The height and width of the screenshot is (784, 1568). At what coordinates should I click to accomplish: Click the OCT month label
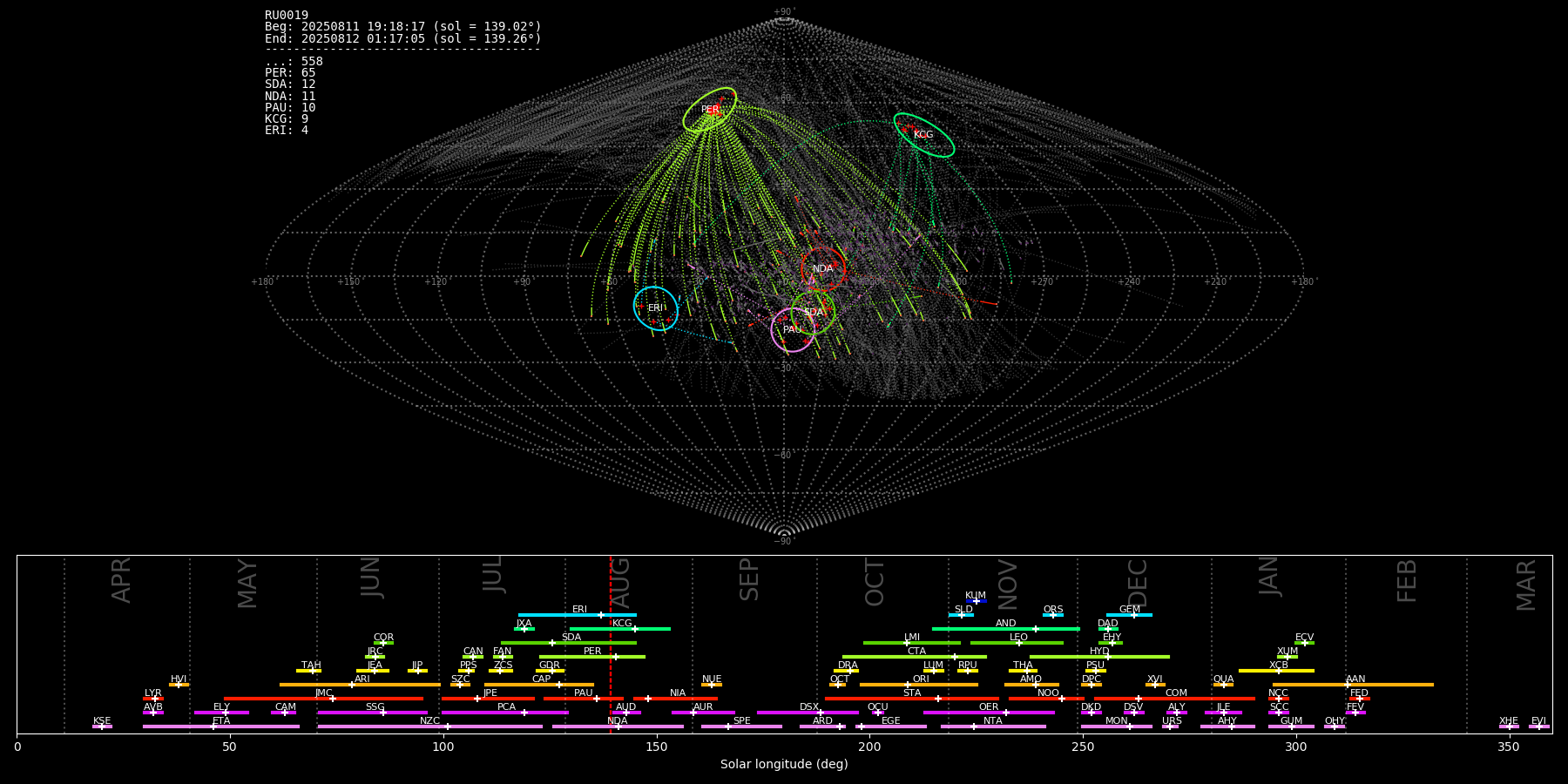pyautogui.click(x=875, y=583)
